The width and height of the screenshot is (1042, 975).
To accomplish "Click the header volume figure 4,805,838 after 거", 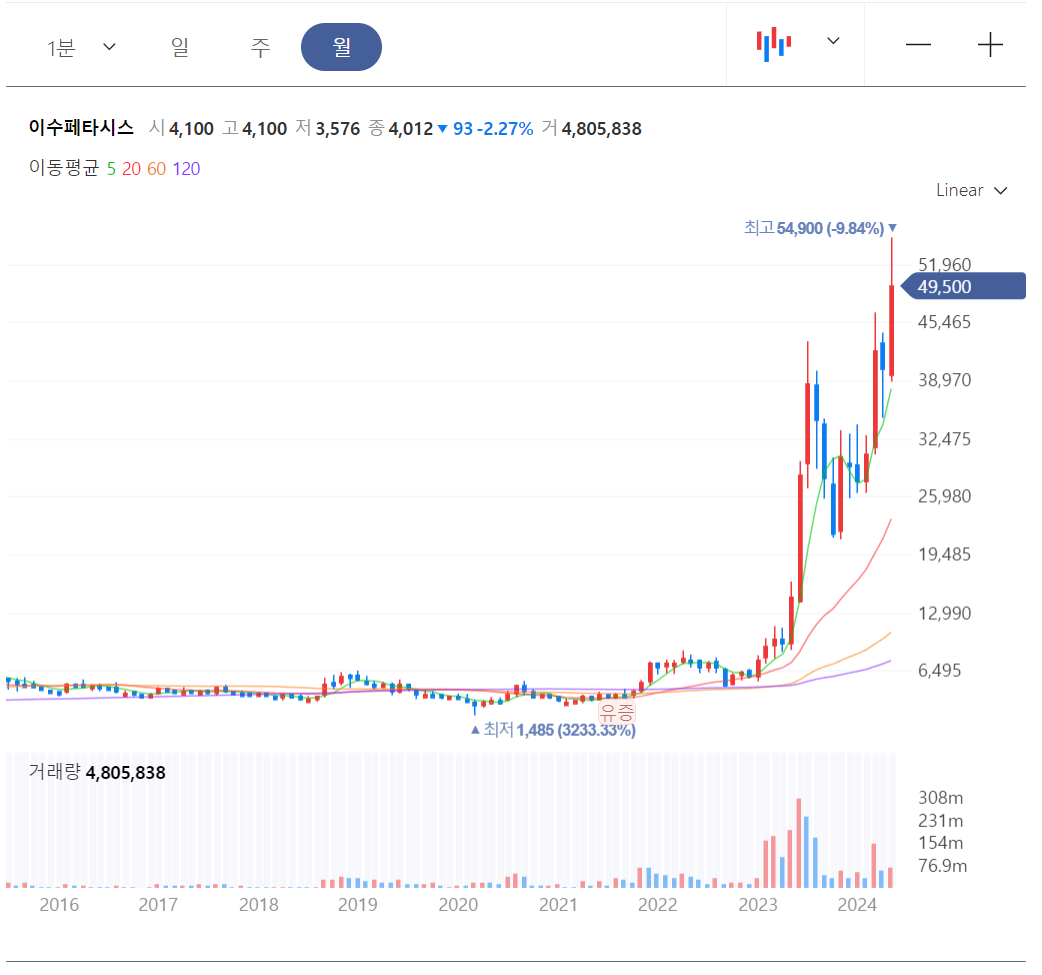I will pyautogui.click(x=601, y=129).
